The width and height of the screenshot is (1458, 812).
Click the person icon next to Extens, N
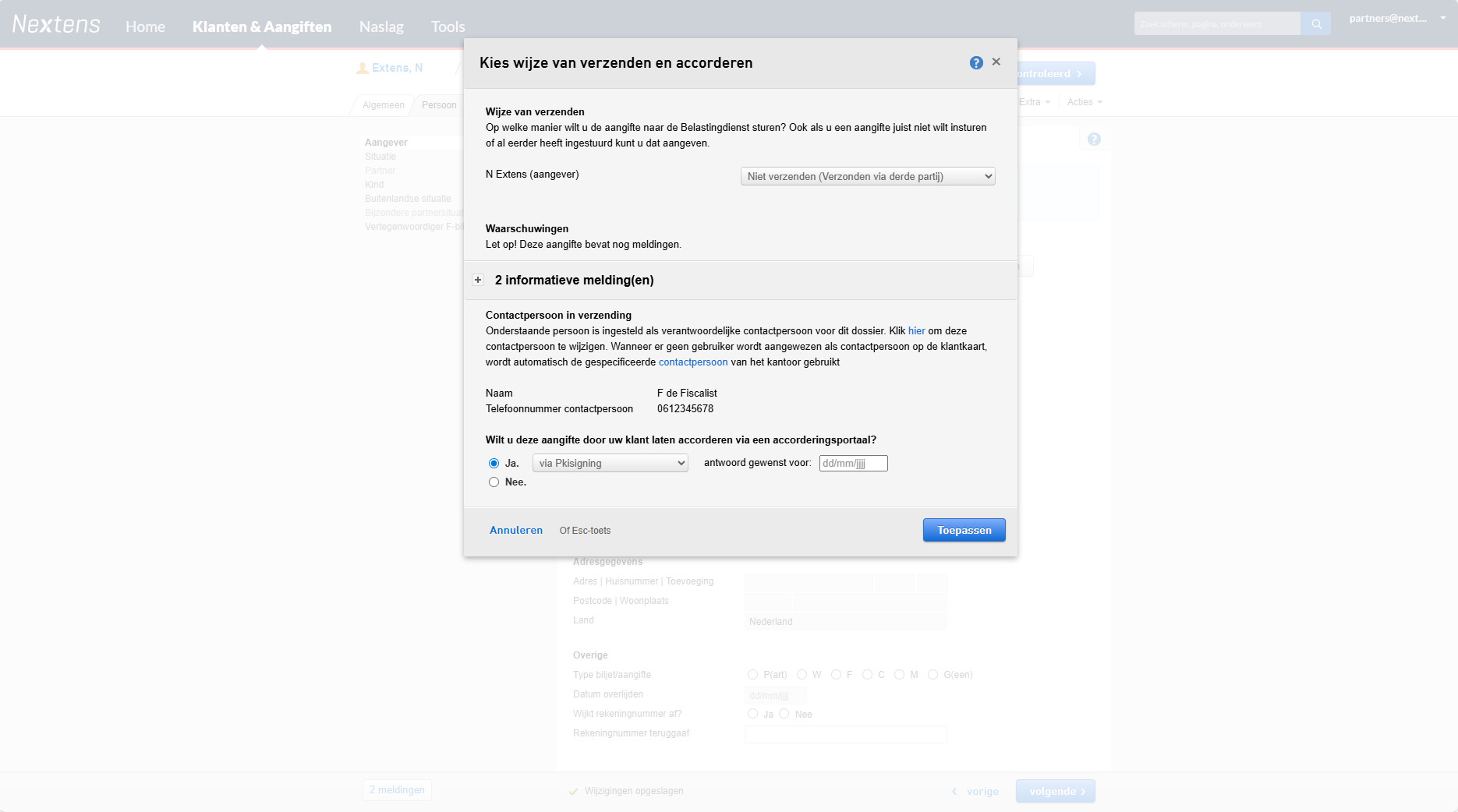362,68
